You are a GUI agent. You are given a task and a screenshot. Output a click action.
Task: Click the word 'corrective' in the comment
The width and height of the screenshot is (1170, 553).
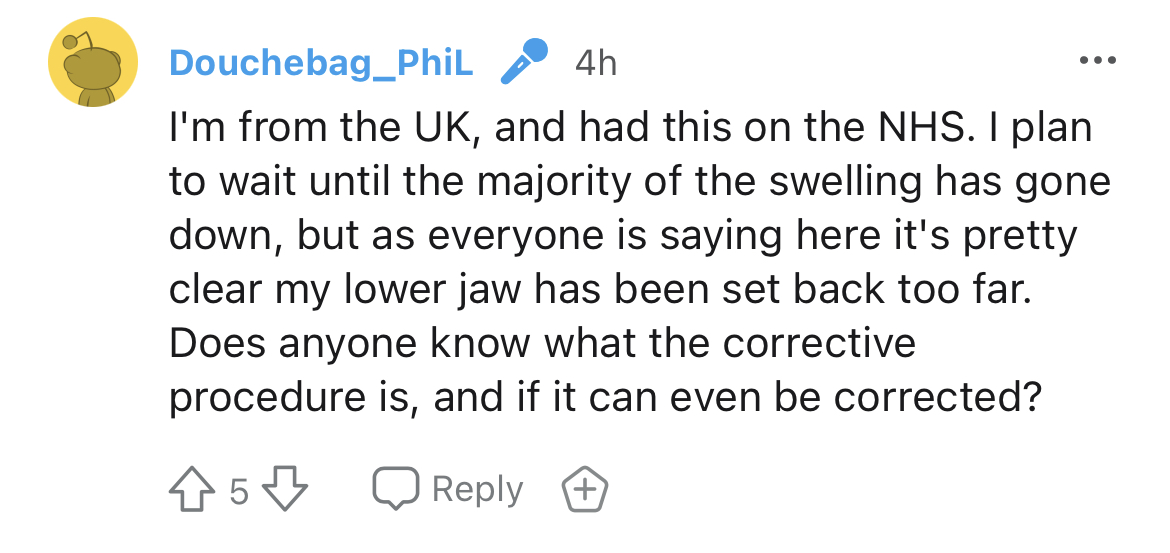pos(819,343)
